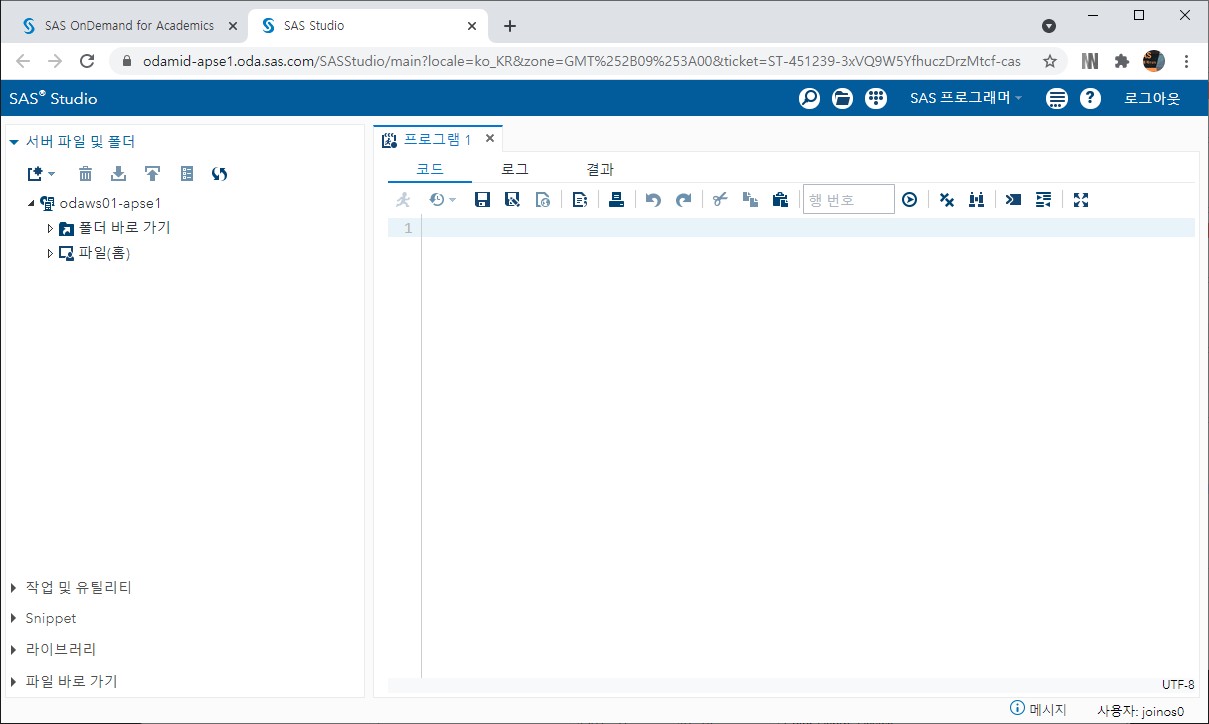Switch to the 결과 tab
This screenshot has height=724, width=1209.
tap(600, 169)
